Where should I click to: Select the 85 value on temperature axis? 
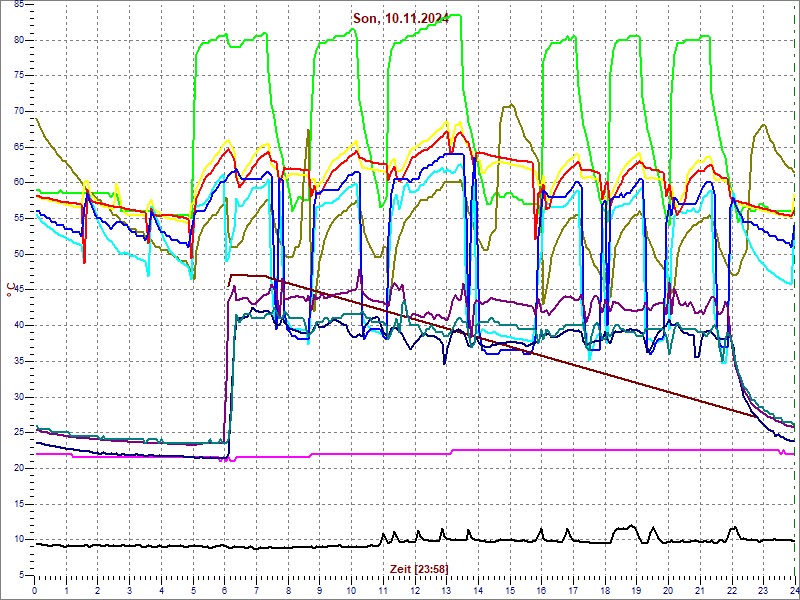[17, 5]
